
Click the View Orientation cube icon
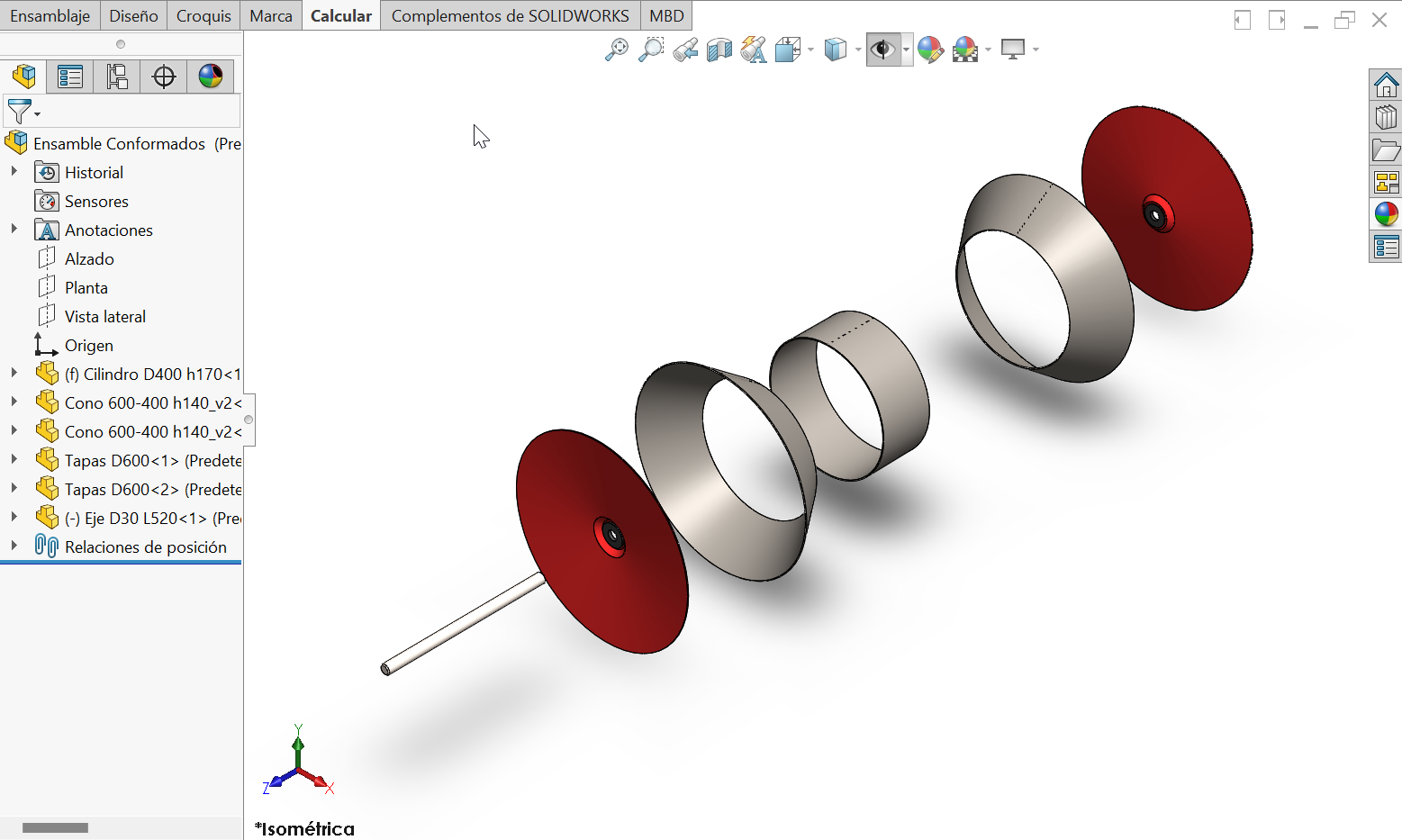788,50
